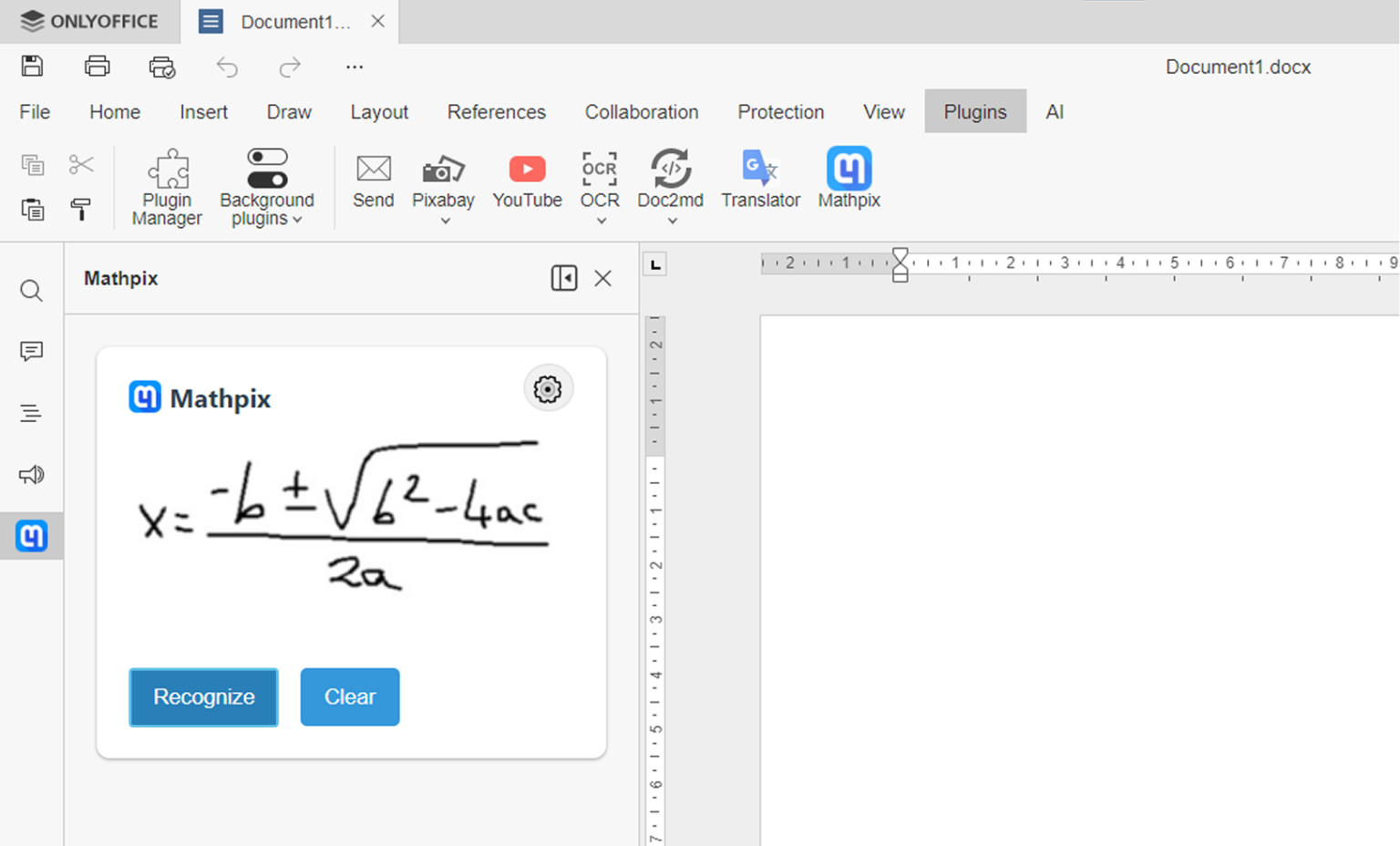Start the OCR plugin
The image size is (1400, 846).
point(599,176)
